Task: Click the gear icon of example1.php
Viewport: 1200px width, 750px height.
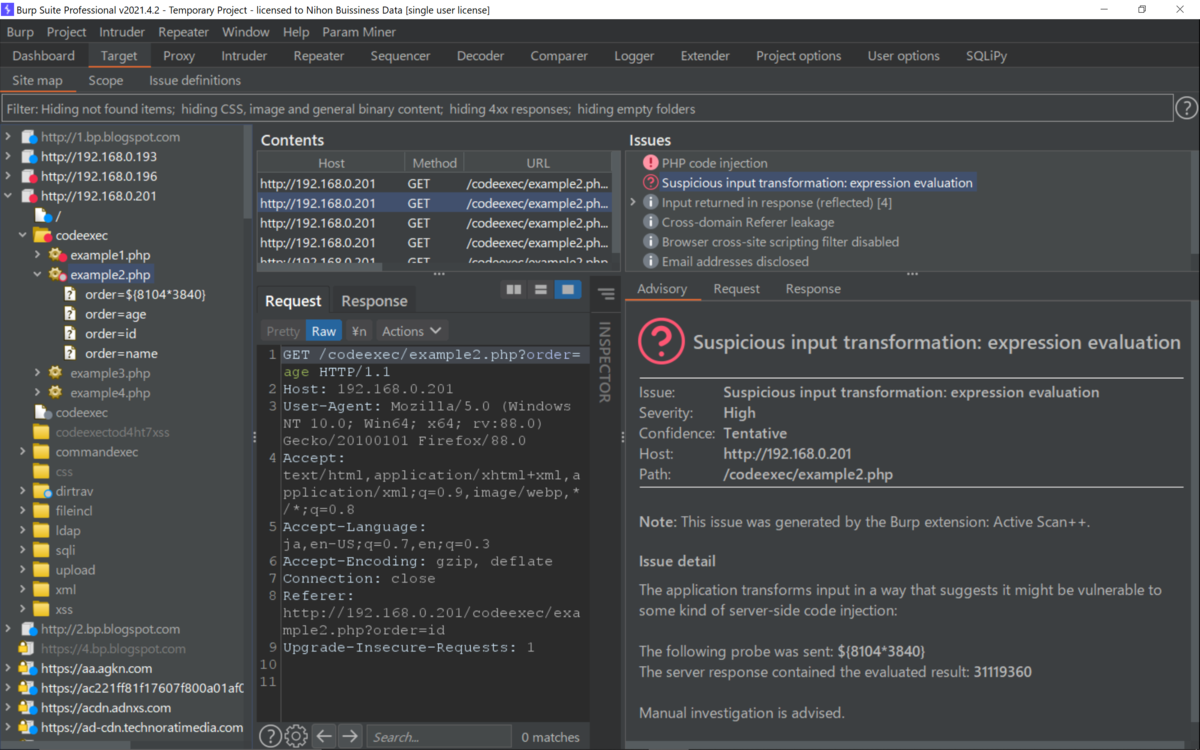Action: tap(57, 256)
